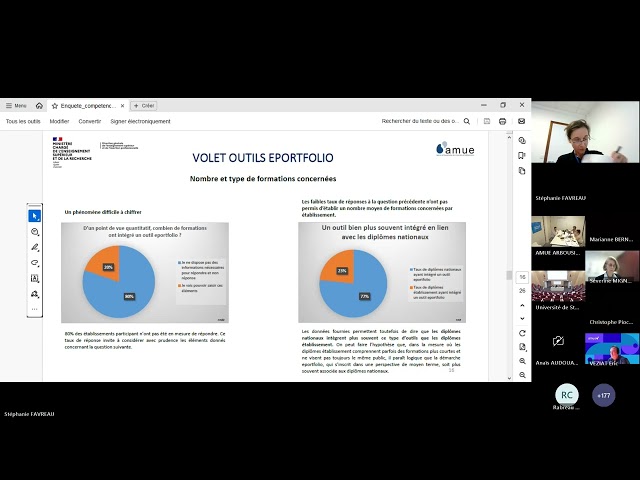Open Tous les outils panel
This screenshot has width=640, height=480.
click(x=23, y=121)
